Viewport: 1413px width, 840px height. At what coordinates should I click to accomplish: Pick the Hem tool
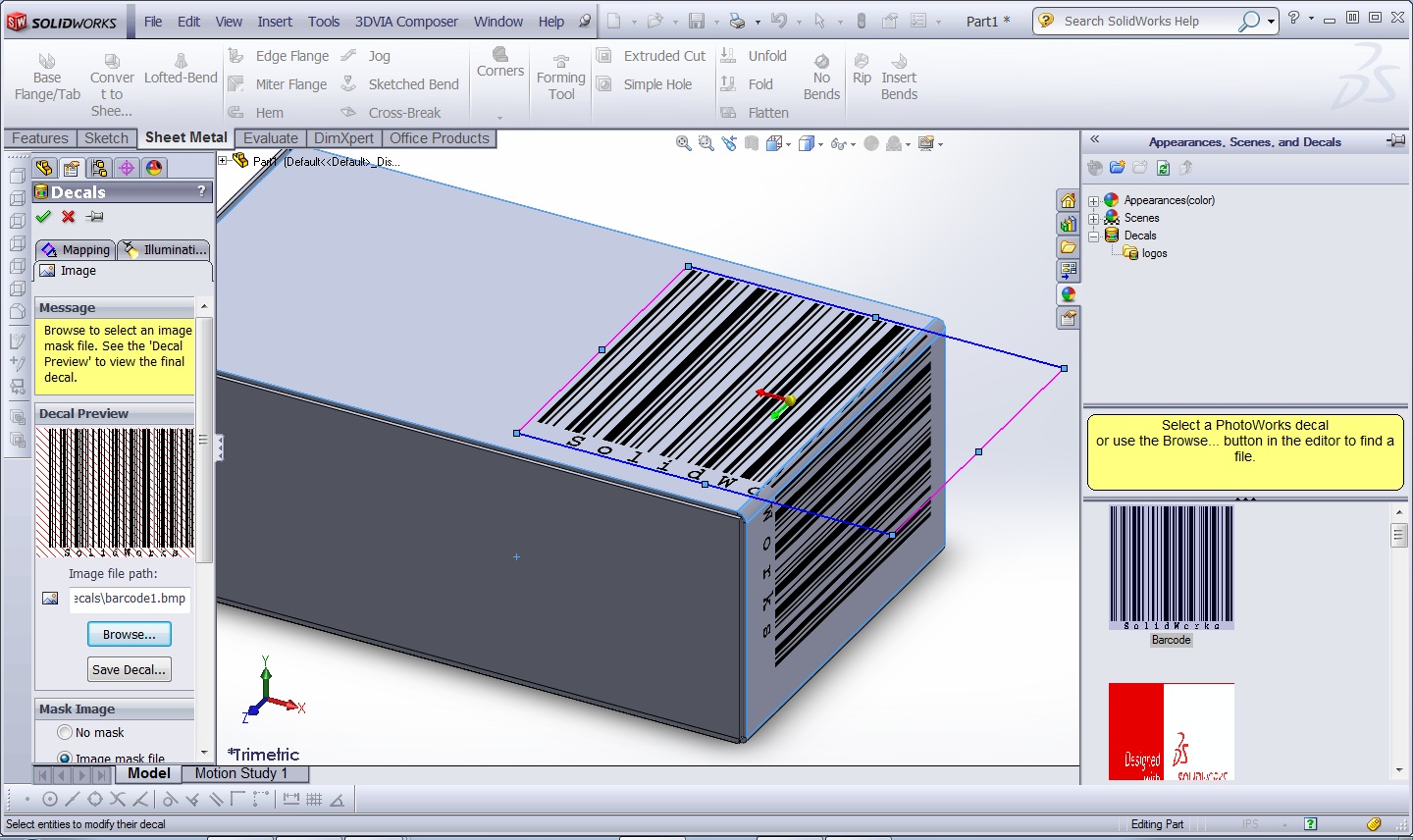(x=256, y=113)
